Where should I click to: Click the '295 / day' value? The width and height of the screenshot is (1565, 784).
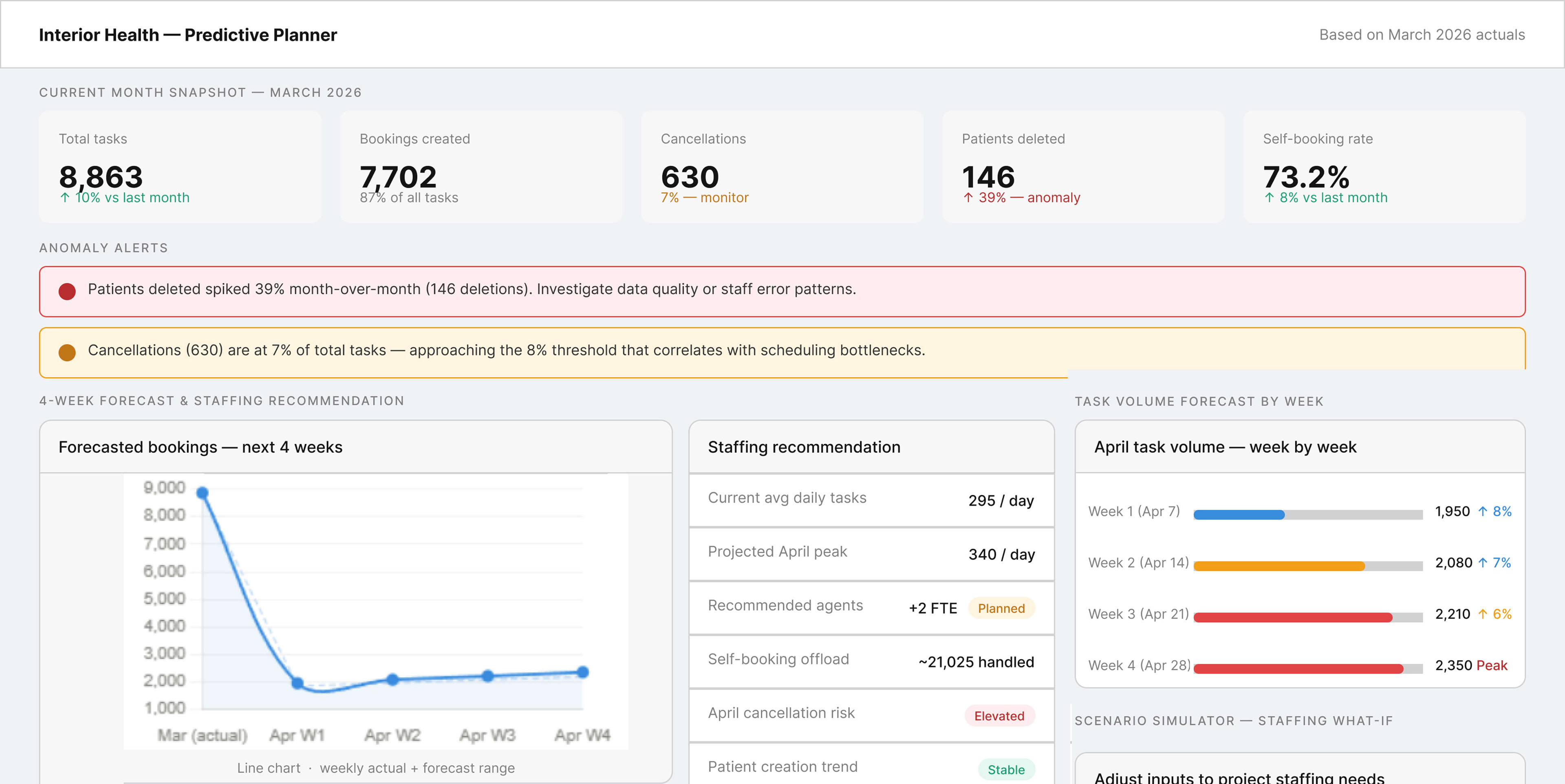click(1001, 500)
